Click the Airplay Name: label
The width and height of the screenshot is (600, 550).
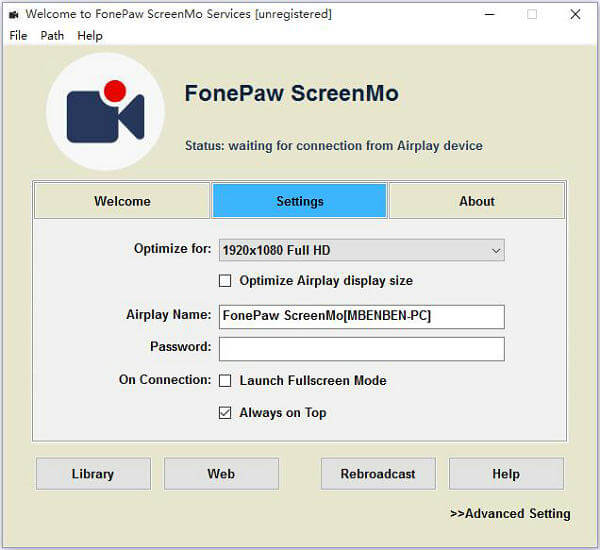click(168, 315)
